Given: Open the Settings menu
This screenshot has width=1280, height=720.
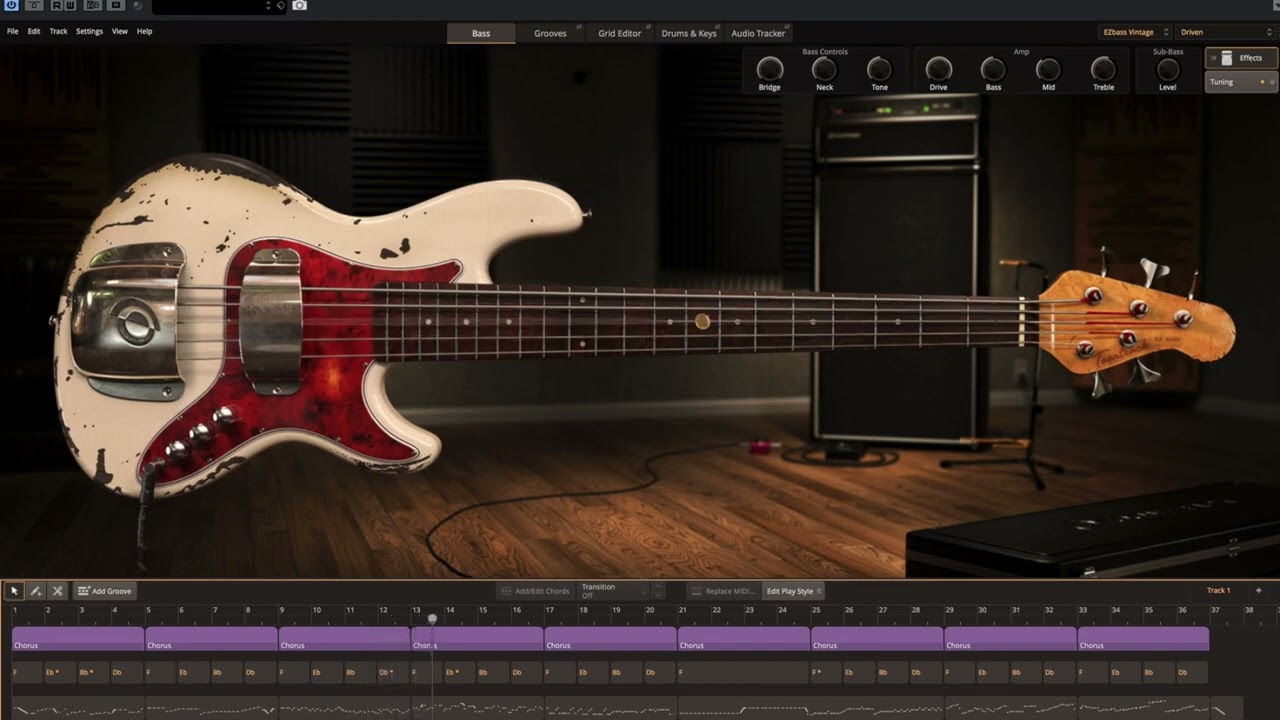Looking at the screenshot, I should (x=90, y=32).
